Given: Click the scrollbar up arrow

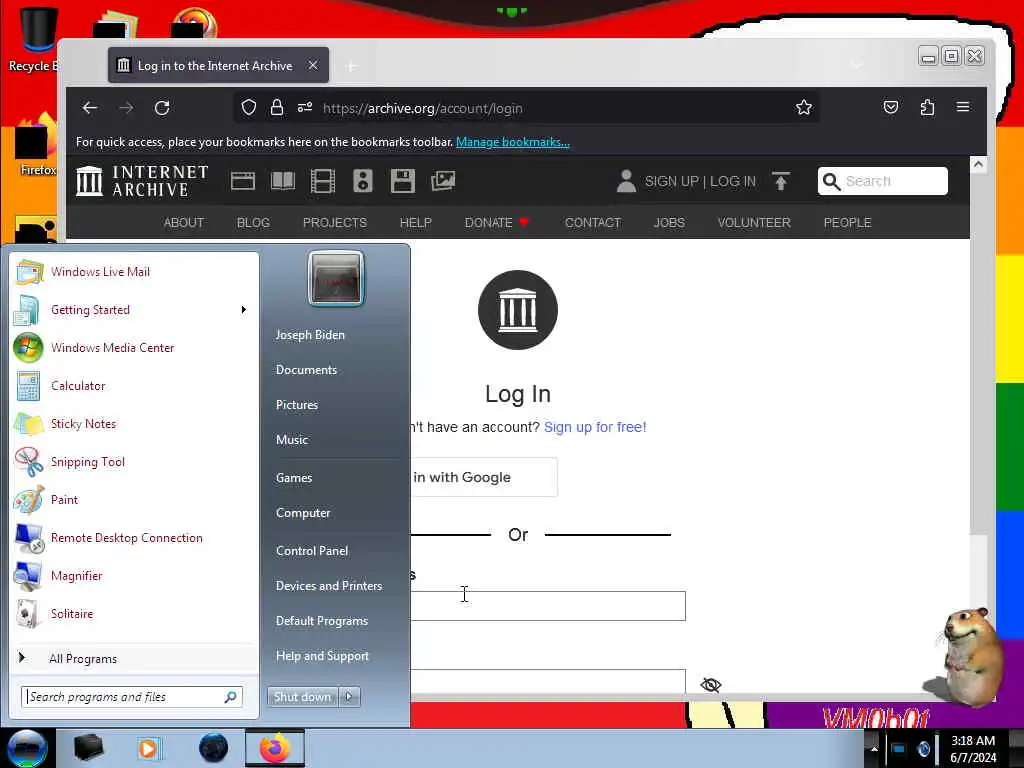Looking at the screenshot, I should pyautogui.click(x=978, y=165).
